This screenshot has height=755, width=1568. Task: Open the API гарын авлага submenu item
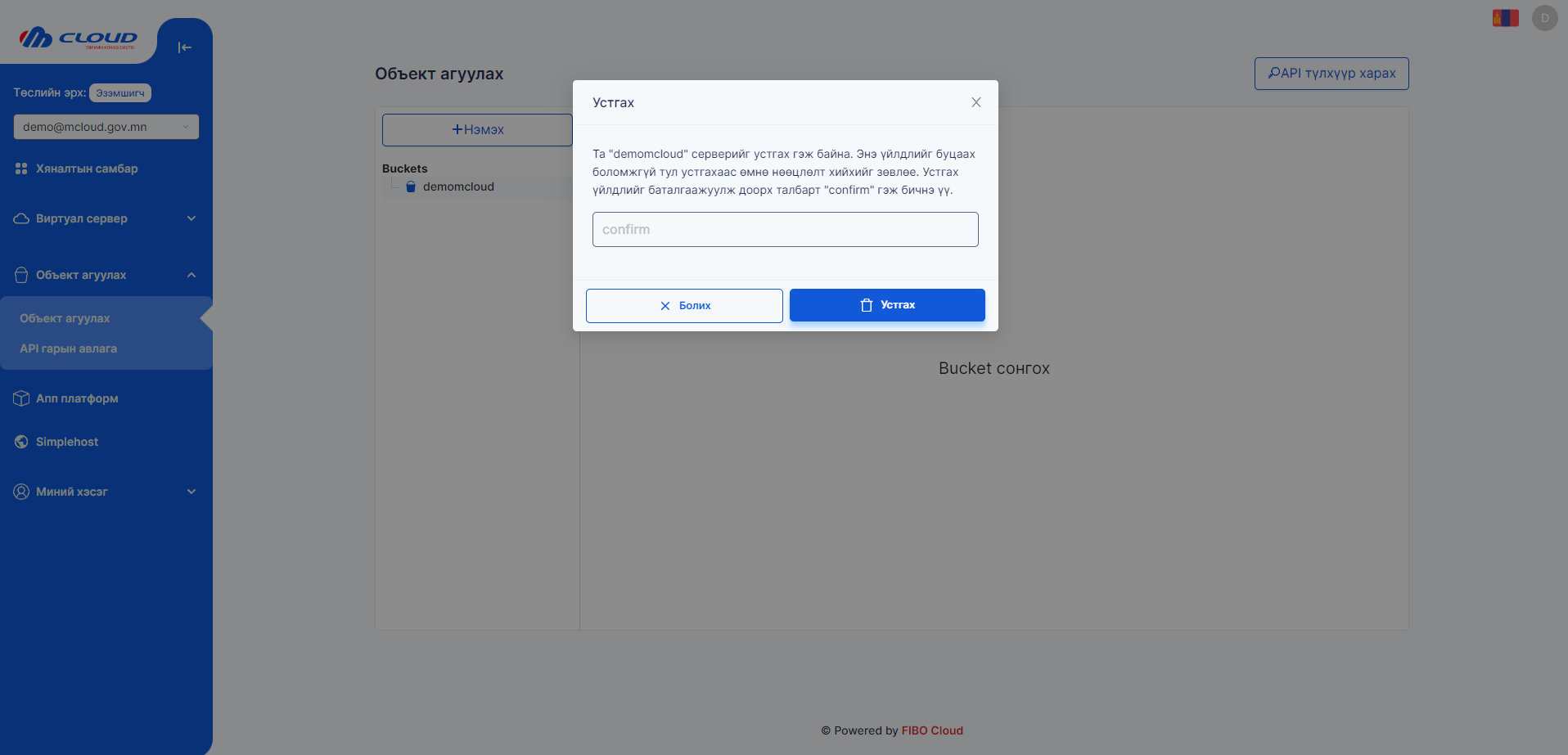tap(69, 348)
